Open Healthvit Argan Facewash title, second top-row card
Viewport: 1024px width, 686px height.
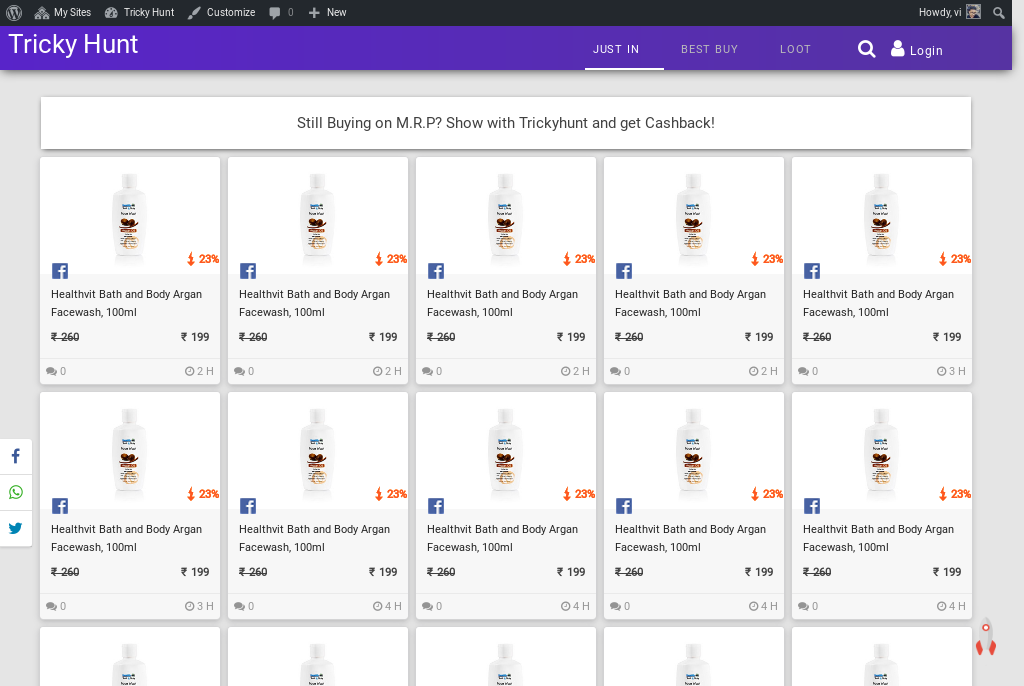tap(314, 303)
